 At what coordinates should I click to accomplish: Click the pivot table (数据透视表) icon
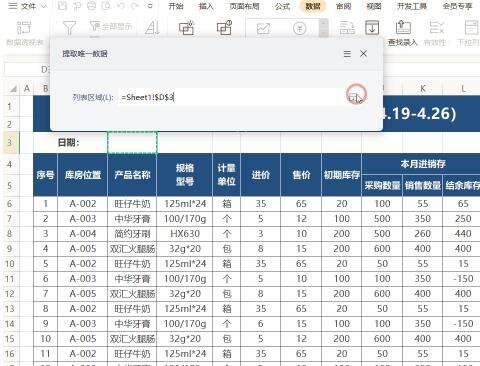pyautogui.click(x=24, y=28)
